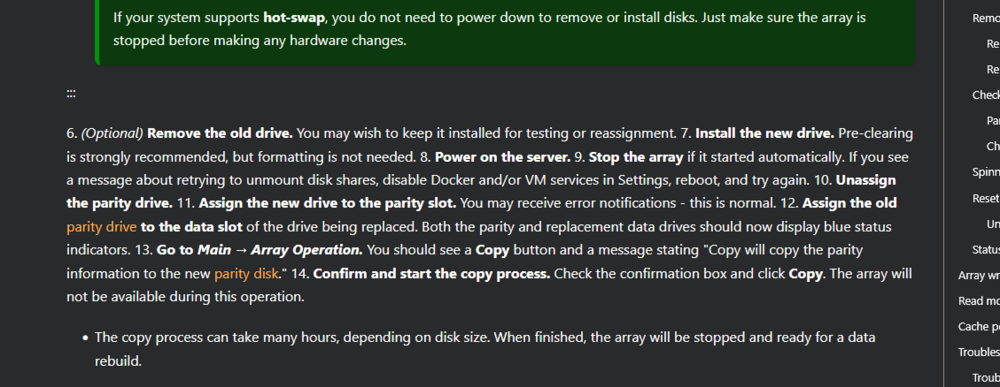Viewport: 1000px width, 387px height.
Task: Open the "Par…" sub-entry below Check
Action: pyautogui.click(x=993, y=120)
